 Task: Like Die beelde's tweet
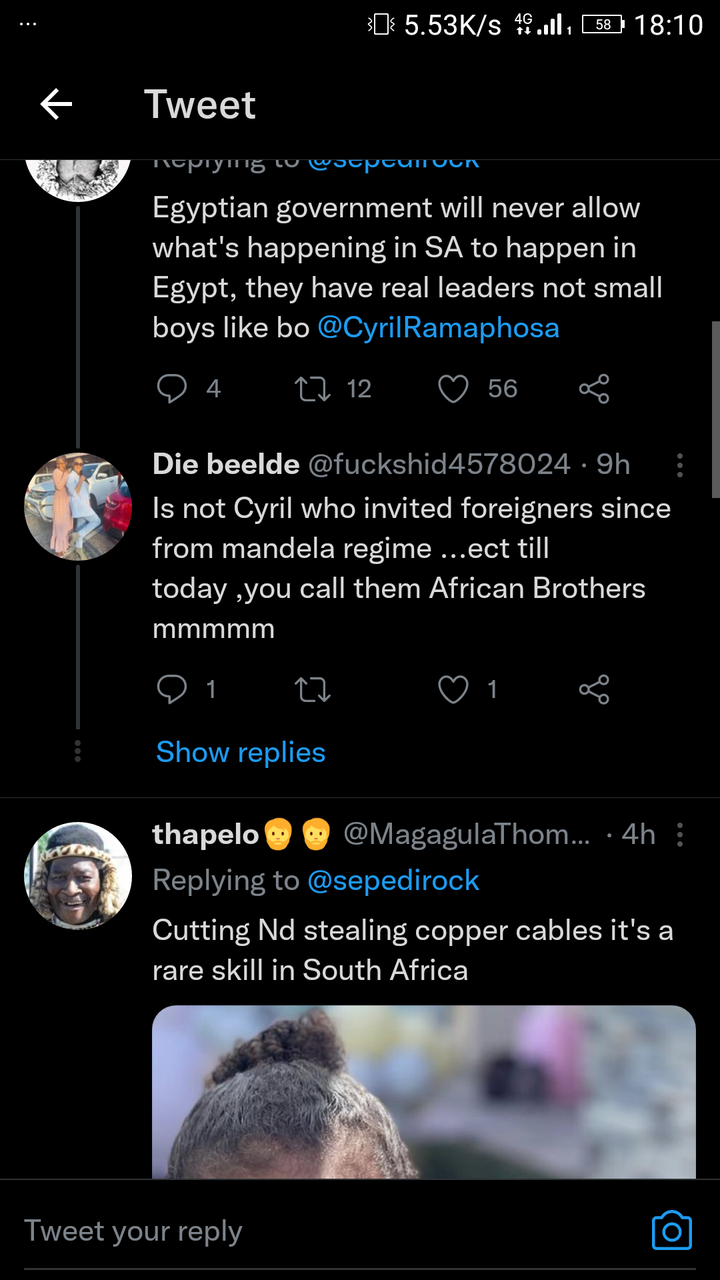pyautogui.click(x=454, y=689)
